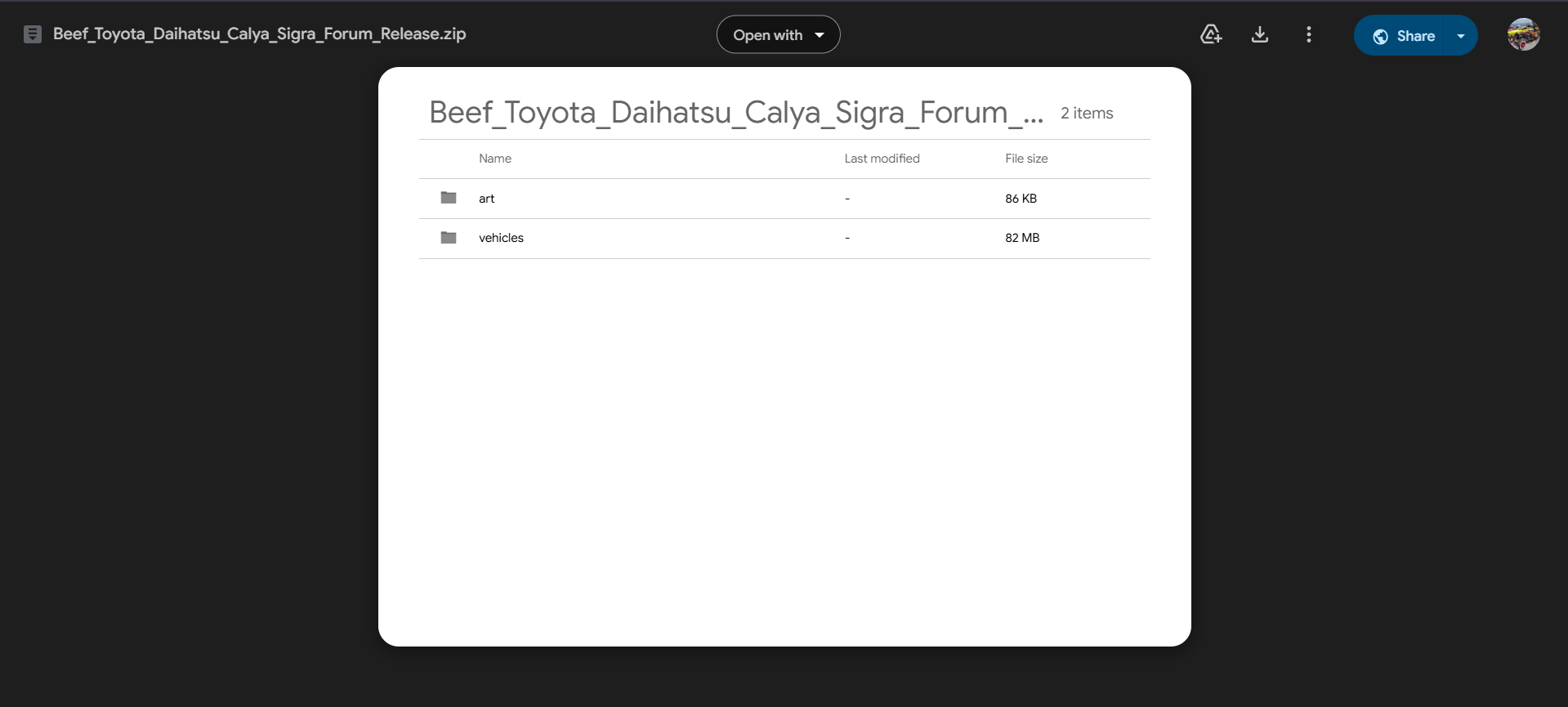
Task: Open the art folder by name
Action: click(x=487, y=199)
